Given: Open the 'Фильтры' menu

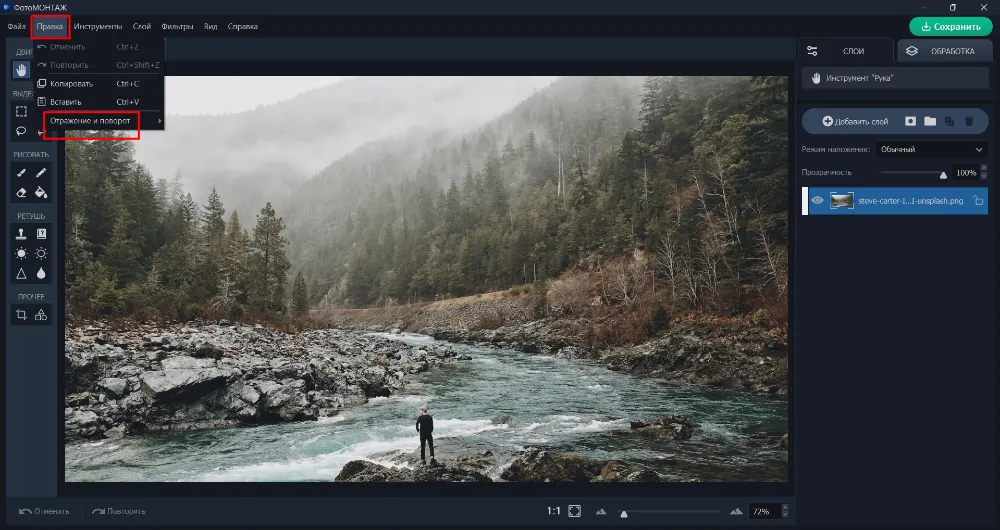Looking at the screenshot, I should [x=177, y=27].
